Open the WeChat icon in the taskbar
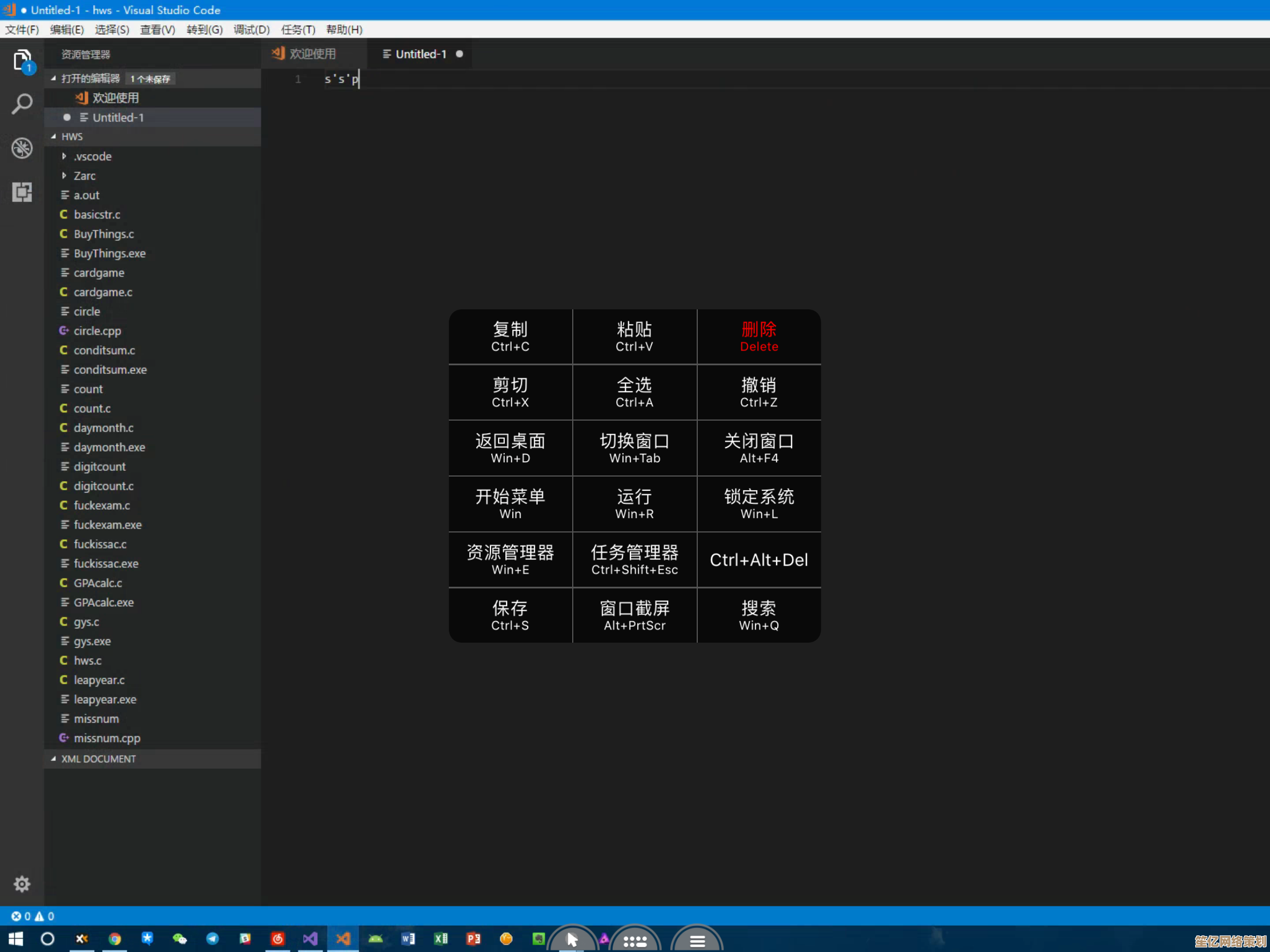This screenshot has width=1270, height=952. click(180, 939)
